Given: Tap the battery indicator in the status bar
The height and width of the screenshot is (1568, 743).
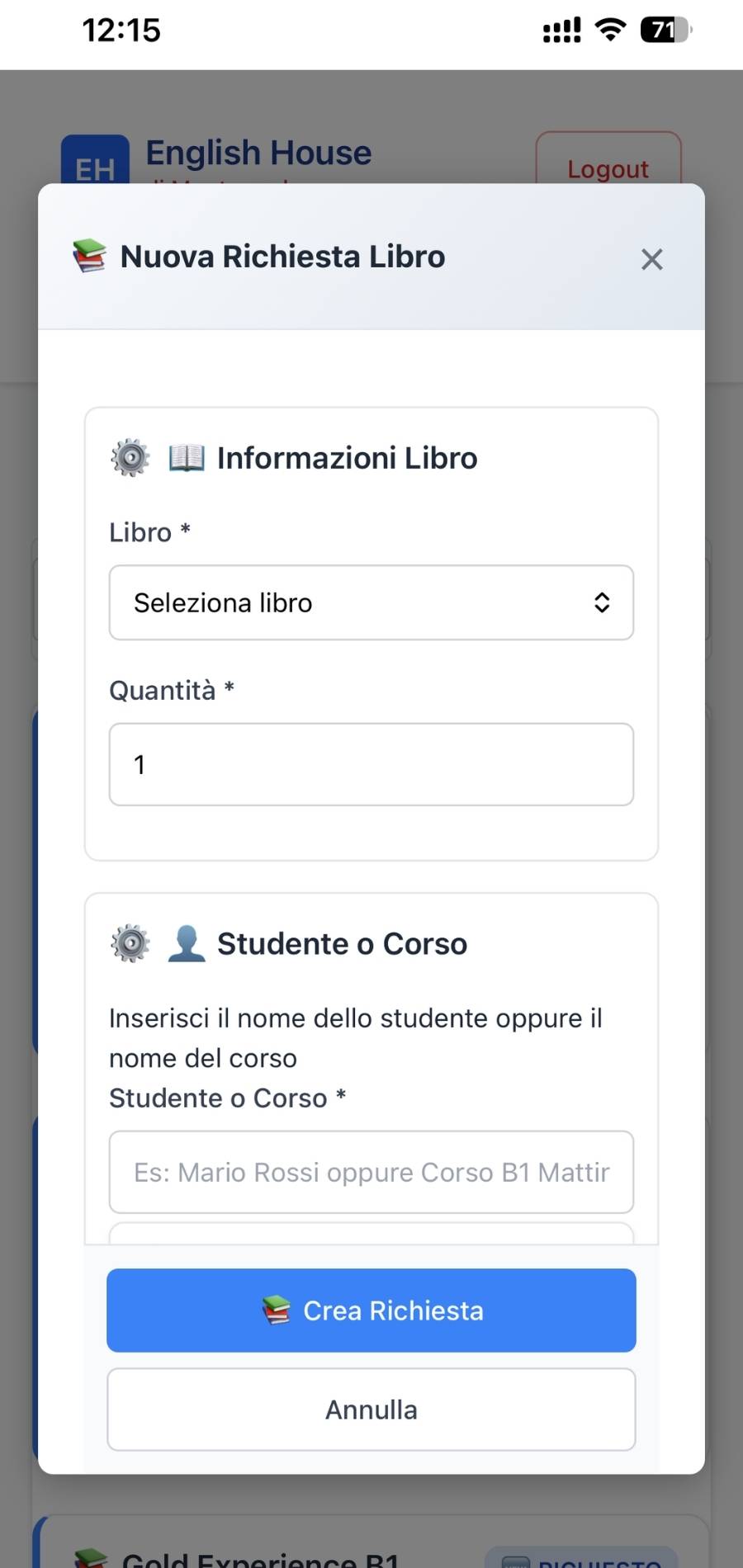Looking at the screenshot, I should (x=665, y=30).
